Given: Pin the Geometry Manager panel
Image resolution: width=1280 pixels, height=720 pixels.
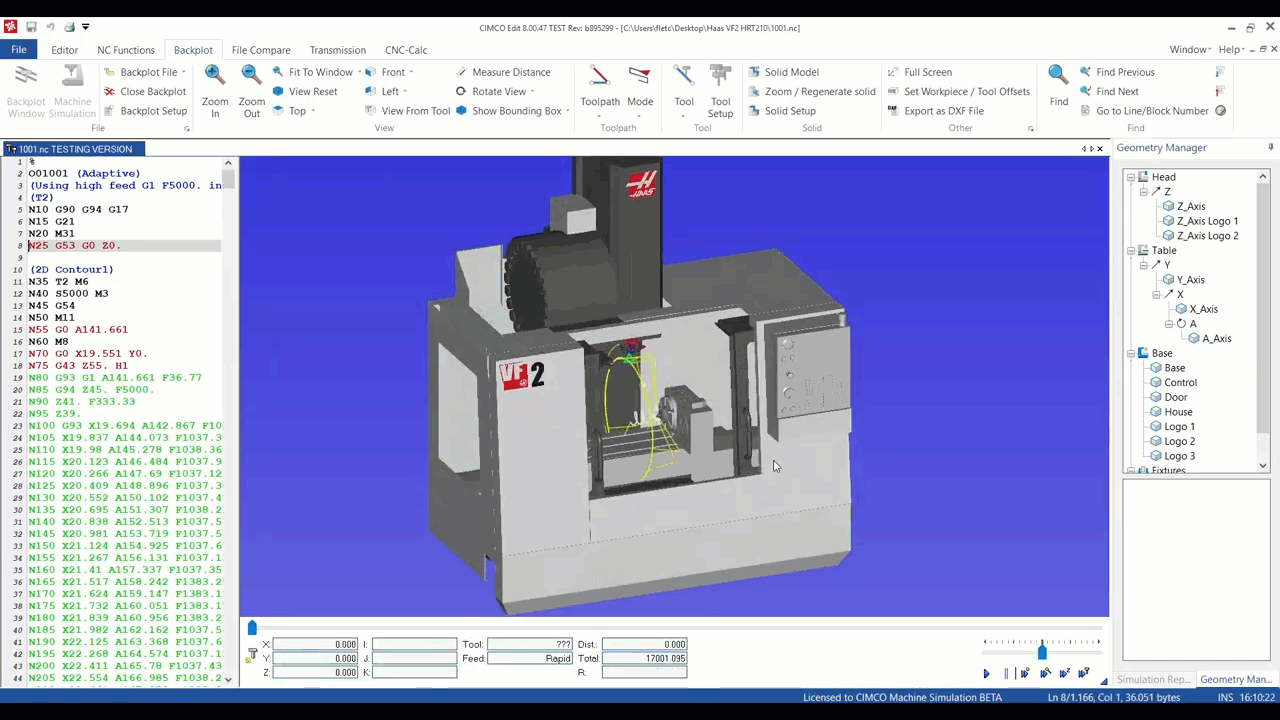Looking at the screenshot, I should (x=1270, y=148).
